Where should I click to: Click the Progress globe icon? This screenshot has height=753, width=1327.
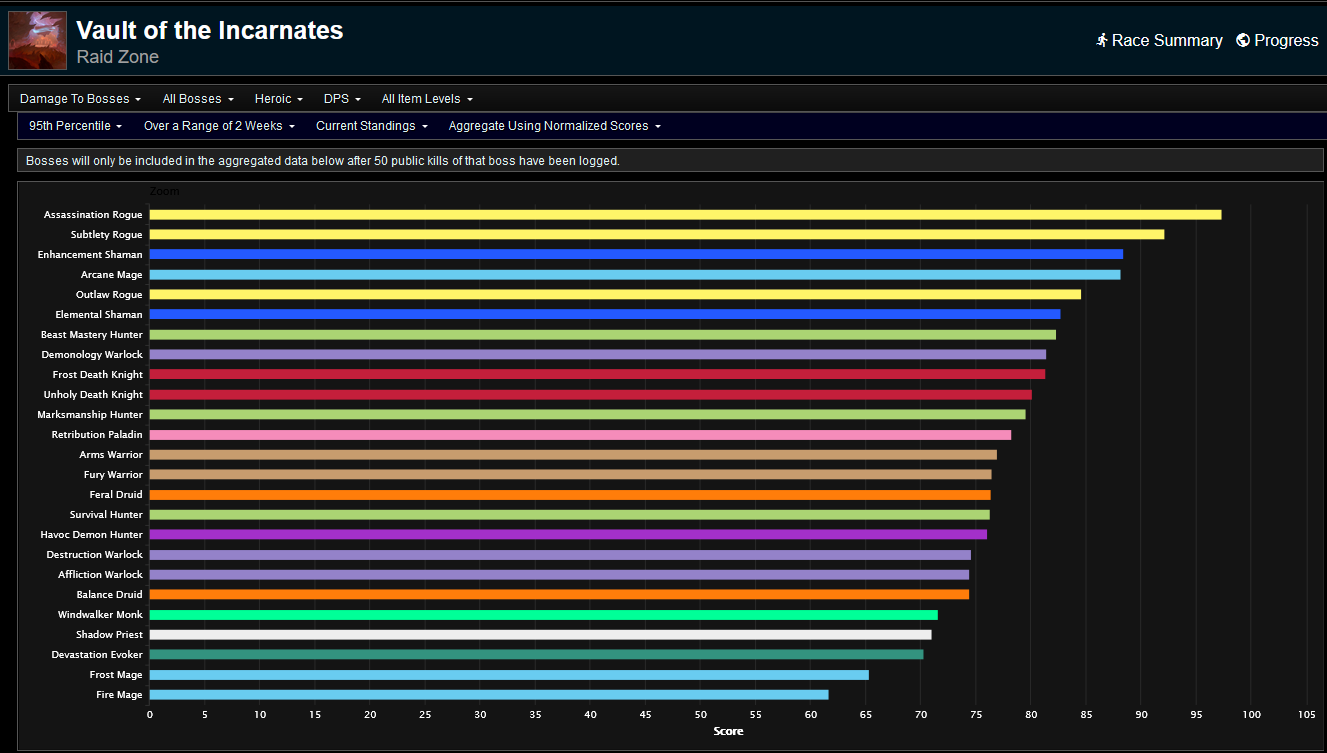(1243, 40)
